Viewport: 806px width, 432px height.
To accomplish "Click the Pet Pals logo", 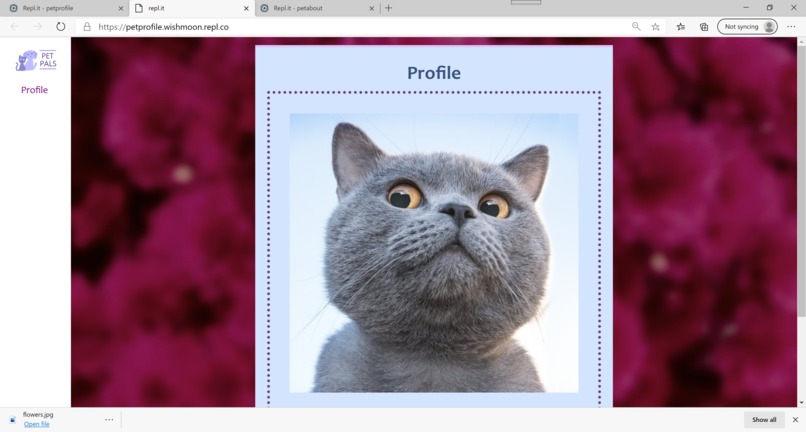I will (36, 61).
